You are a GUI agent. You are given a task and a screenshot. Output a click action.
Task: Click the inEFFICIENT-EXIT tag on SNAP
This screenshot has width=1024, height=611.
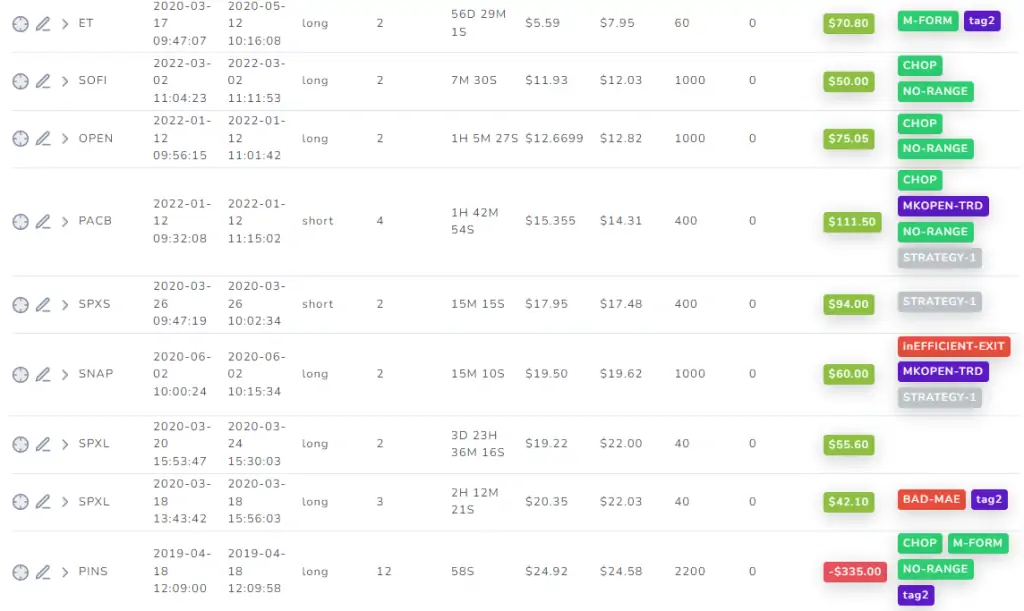[x=953, y=346]
